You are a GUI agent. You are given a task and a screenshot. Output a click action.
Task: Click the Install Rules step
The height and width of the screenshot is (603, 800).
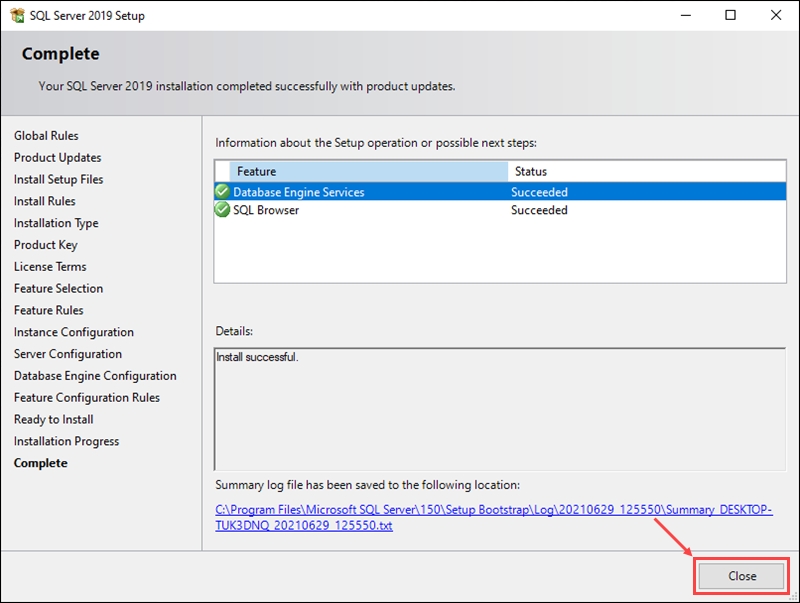pos(44,202)
